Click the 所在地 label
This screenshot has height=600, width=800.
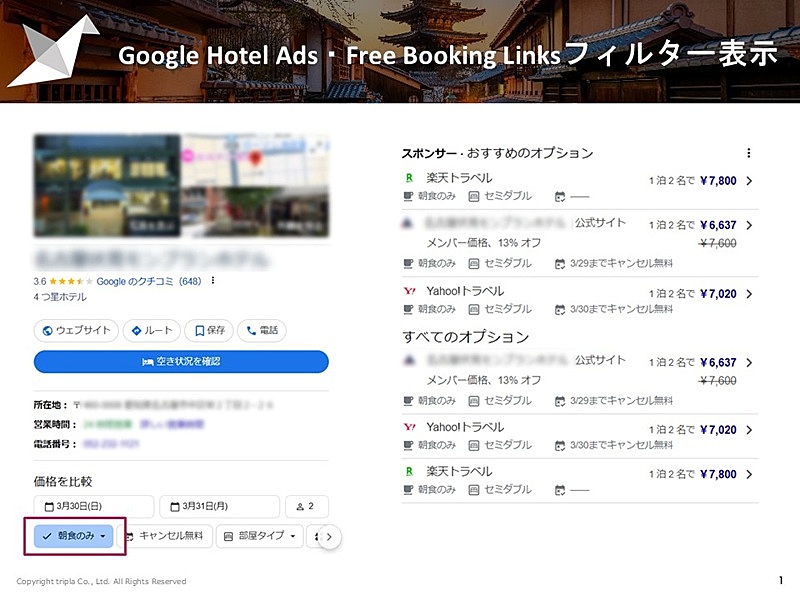51,405
